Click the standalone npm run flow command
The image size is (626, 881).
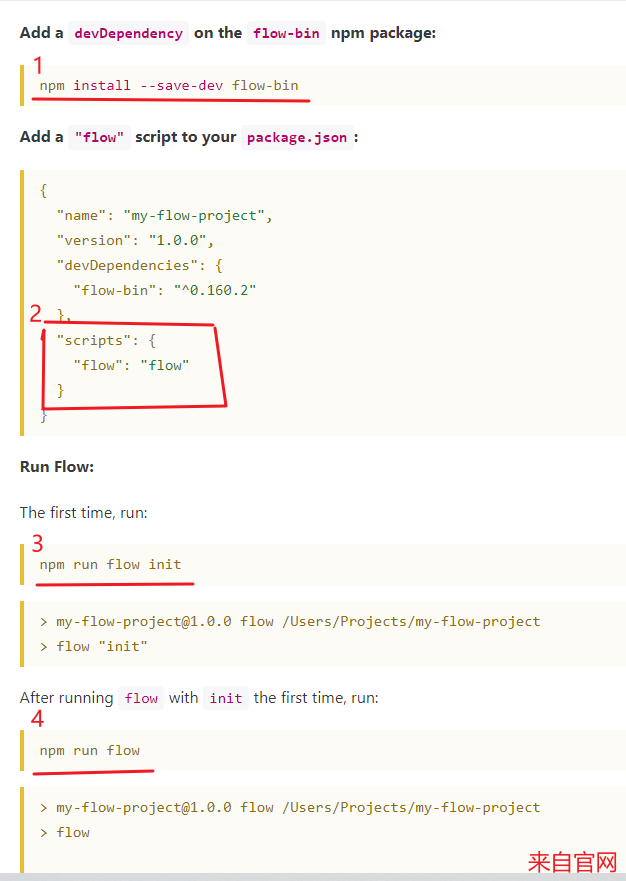pos(89,750)
